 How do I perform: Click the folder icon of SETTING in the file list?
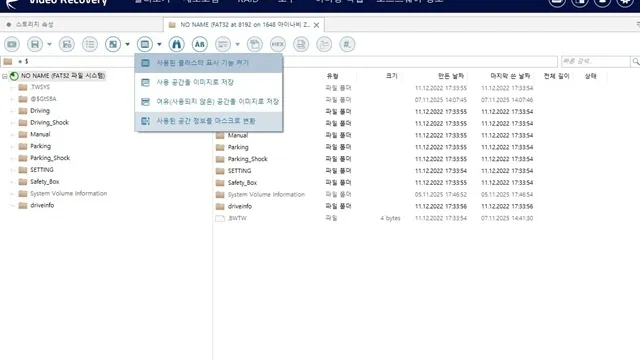(x=220, y=171)
